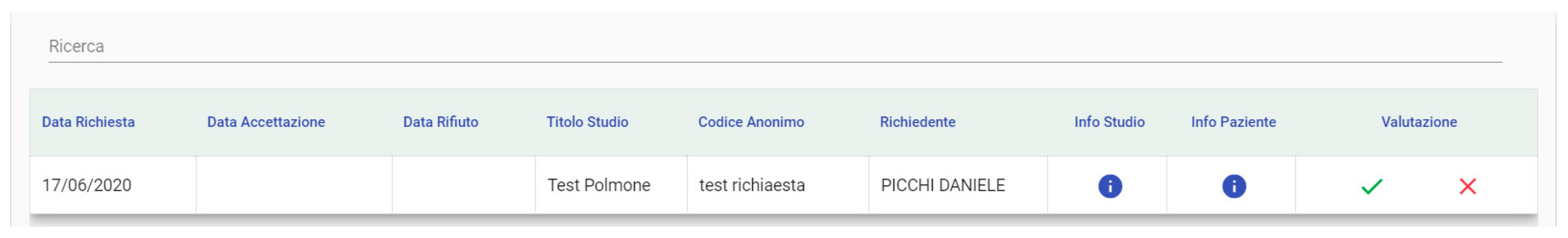Click the Info Paziente column header
The image size is (1568, 238).
[1233, 122]
